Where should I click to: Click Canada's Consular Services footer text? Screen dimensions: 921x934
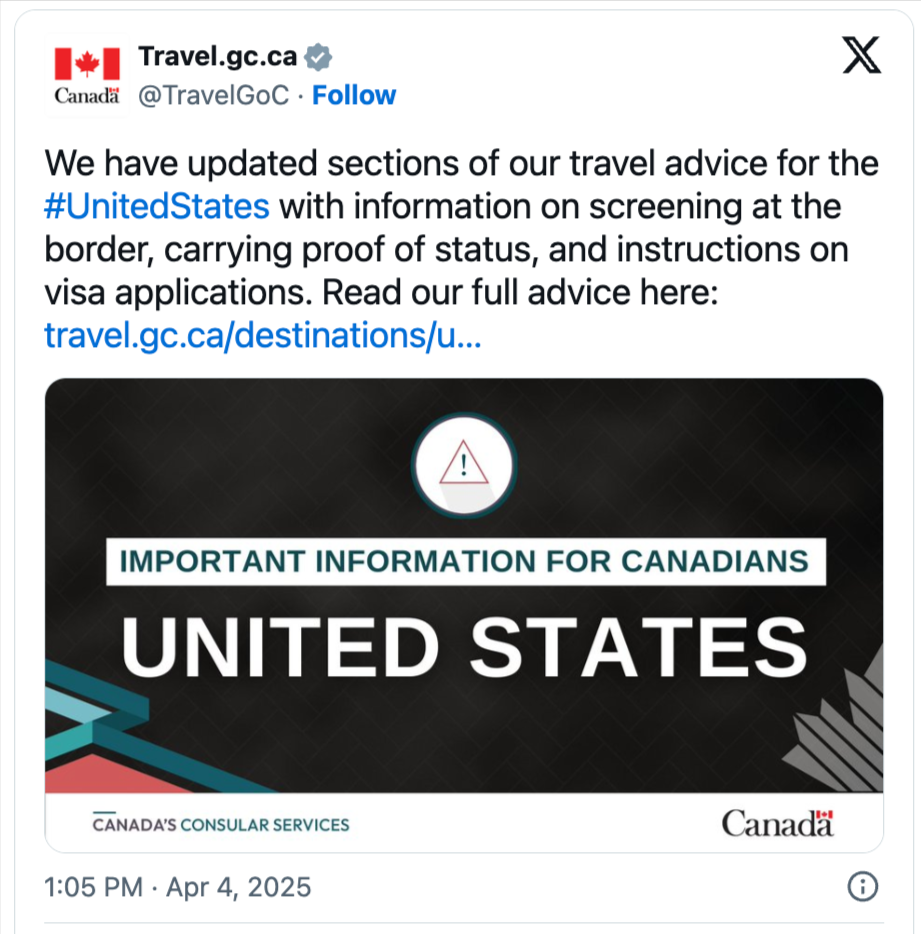(x=220, y=824)
